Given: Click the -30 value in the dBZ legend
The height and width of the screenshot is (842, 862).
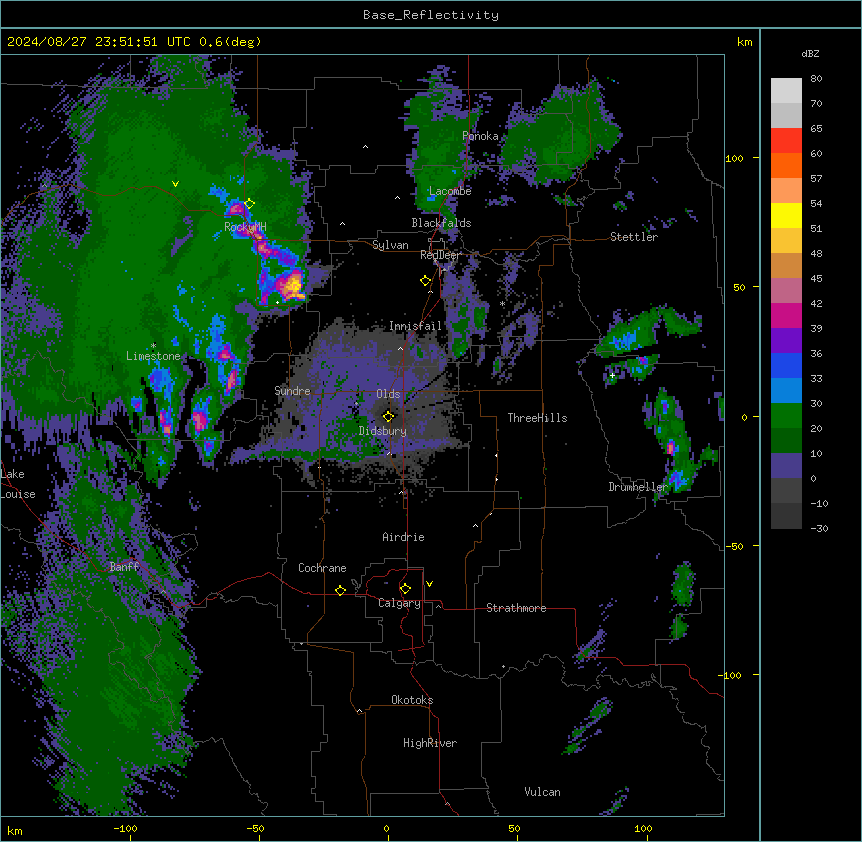Looking at the screenshot, I should 819,528.
